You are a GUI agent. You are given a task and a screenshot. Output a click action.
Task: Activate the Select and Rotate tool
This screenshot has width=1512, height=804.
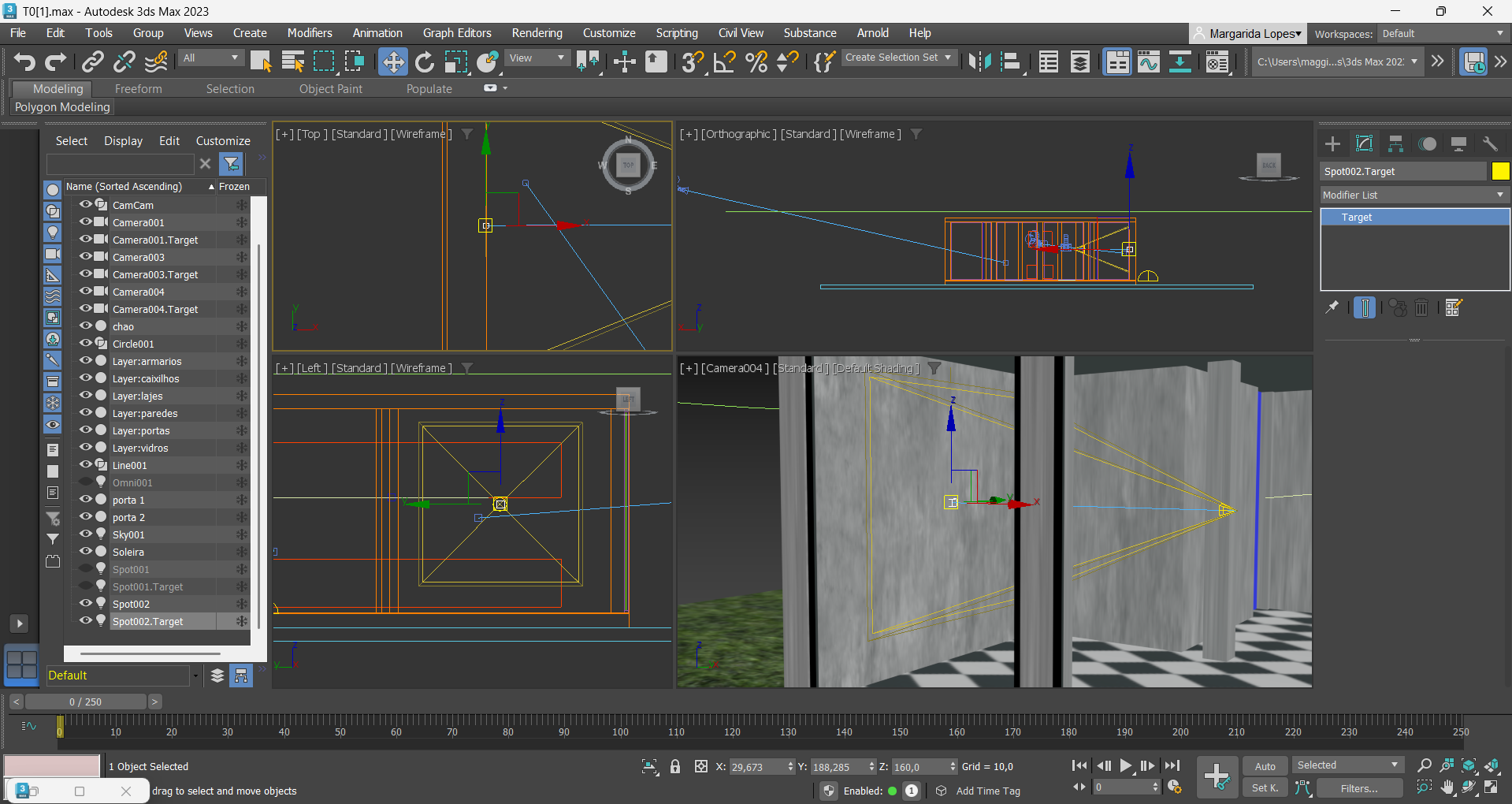point(425,61)
